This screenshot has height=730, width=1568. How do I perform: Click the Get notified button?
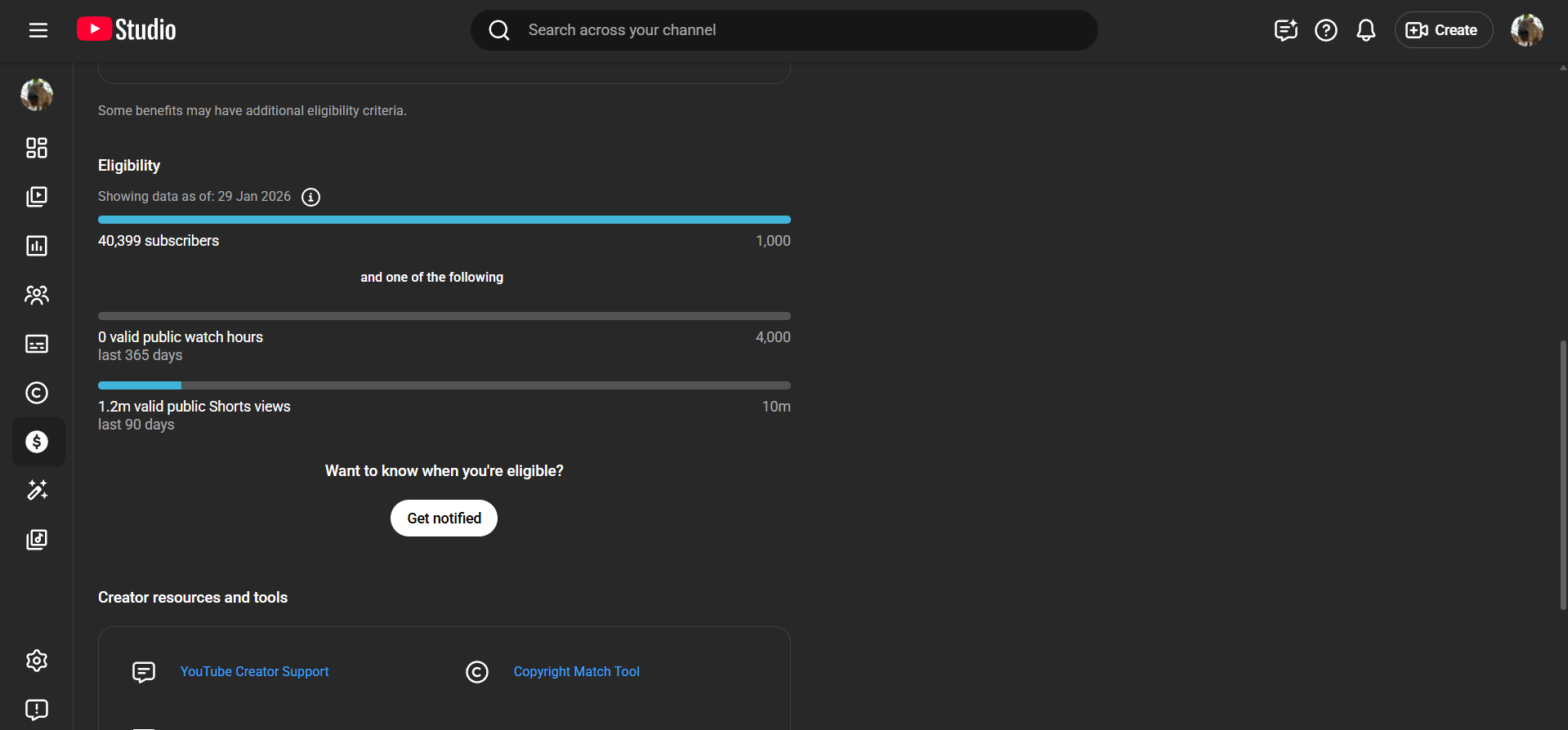coord(444,519)
